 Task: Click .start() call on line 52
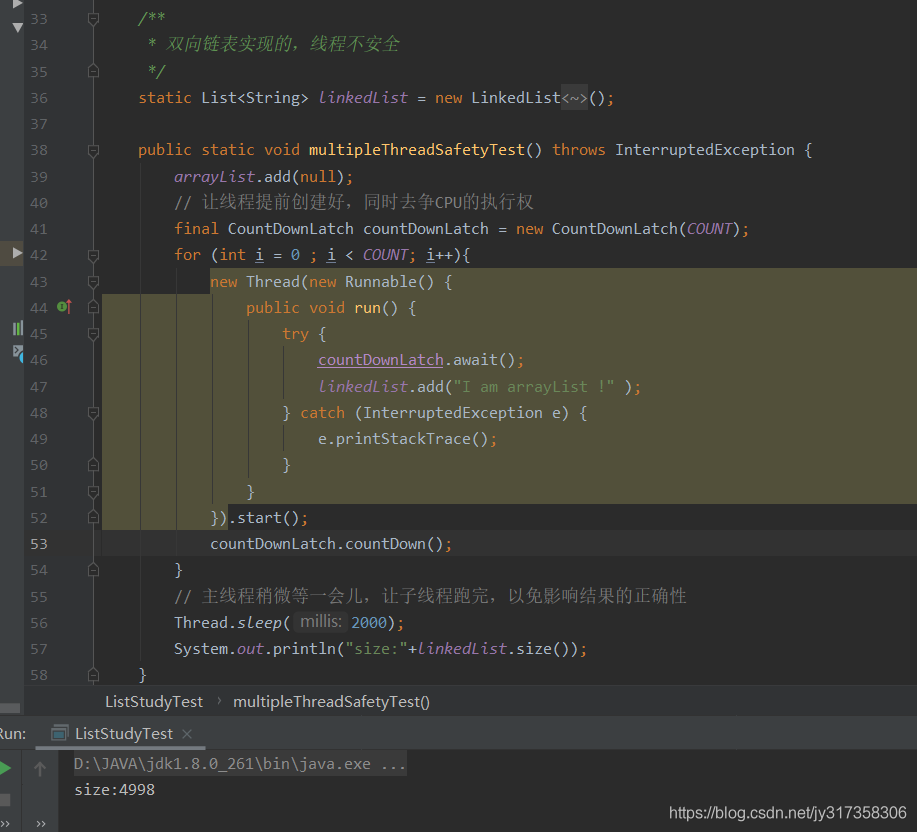tap(268, 518)
